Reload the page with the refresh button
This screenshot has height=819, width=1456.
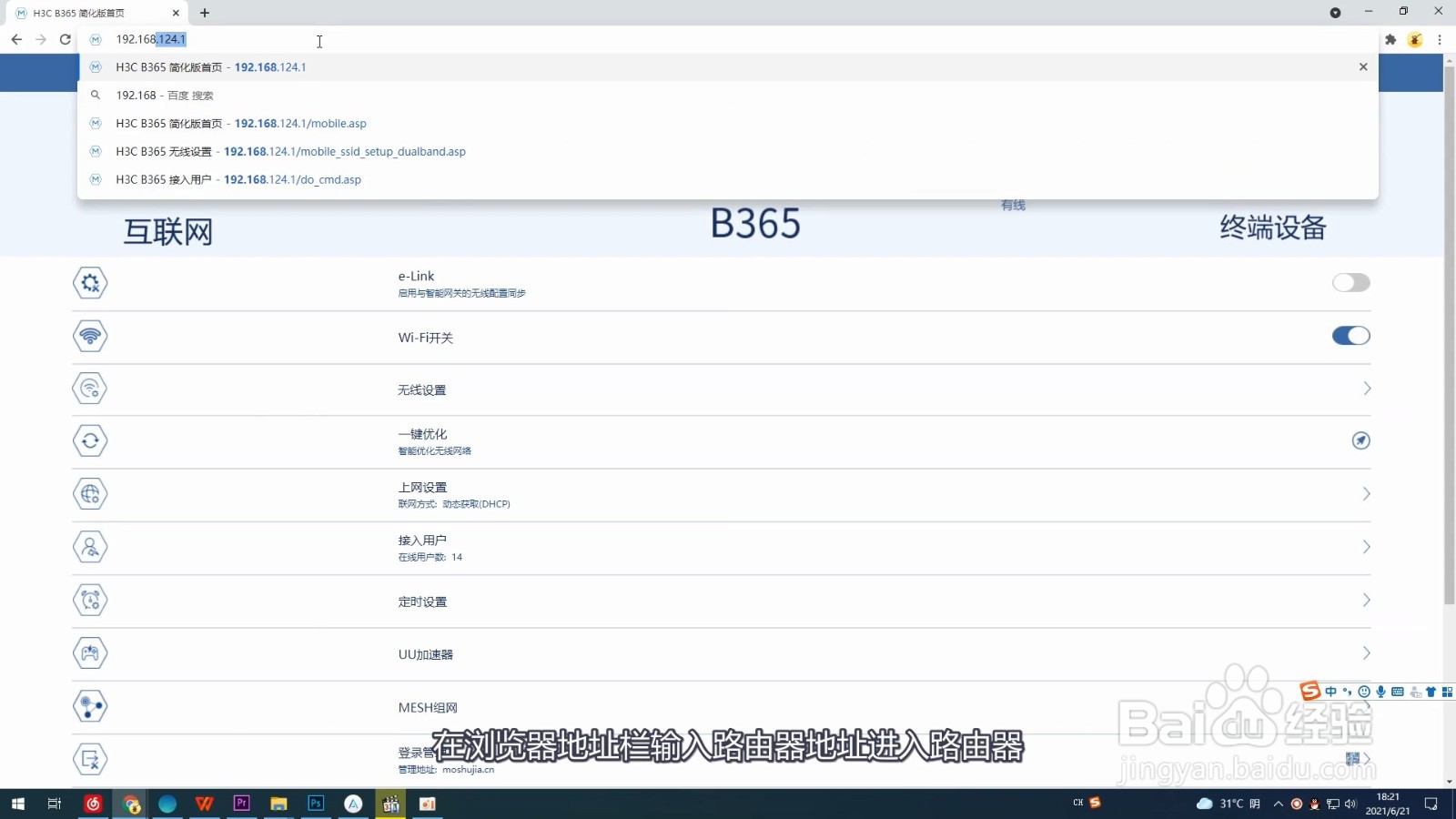[x=65, y=39]
